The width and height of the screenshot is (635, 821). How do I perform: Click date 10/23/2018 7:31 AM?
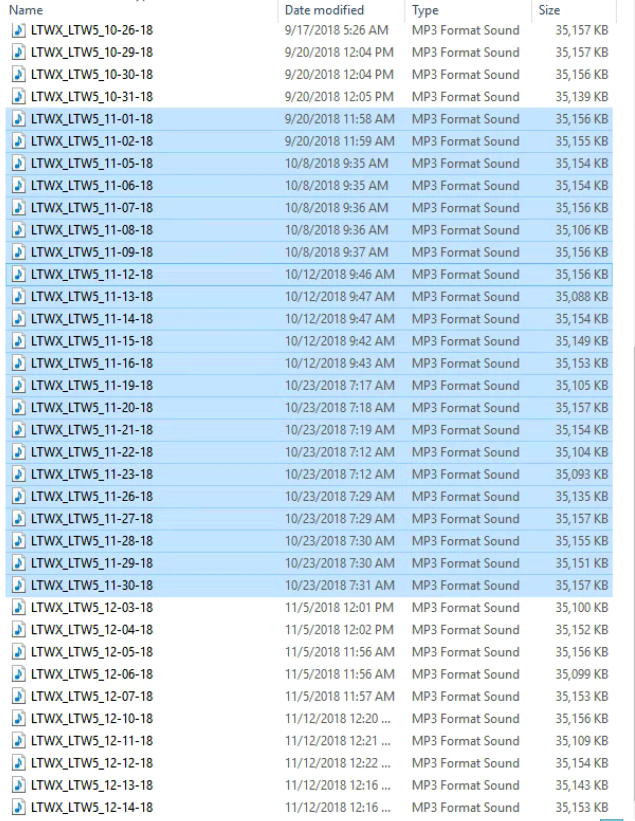(340, 585)
